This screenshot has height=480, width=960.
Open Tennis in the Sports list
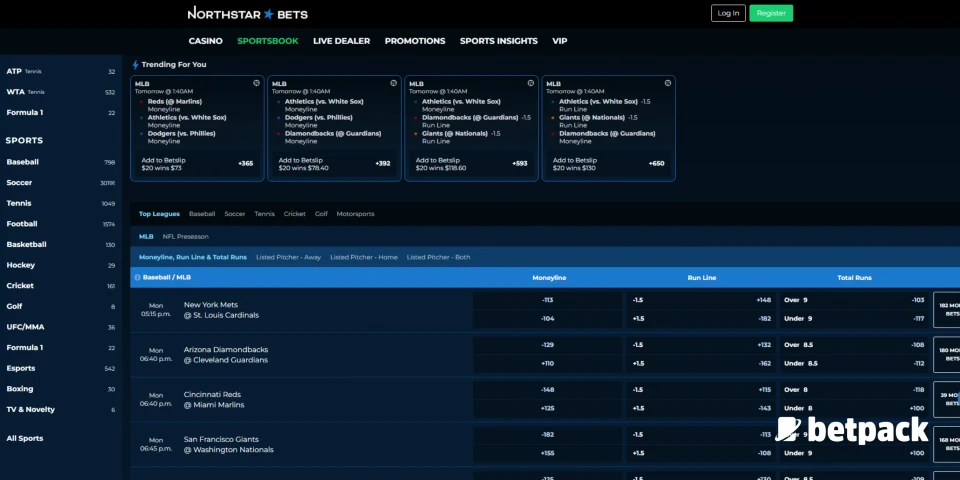(61, 203)
